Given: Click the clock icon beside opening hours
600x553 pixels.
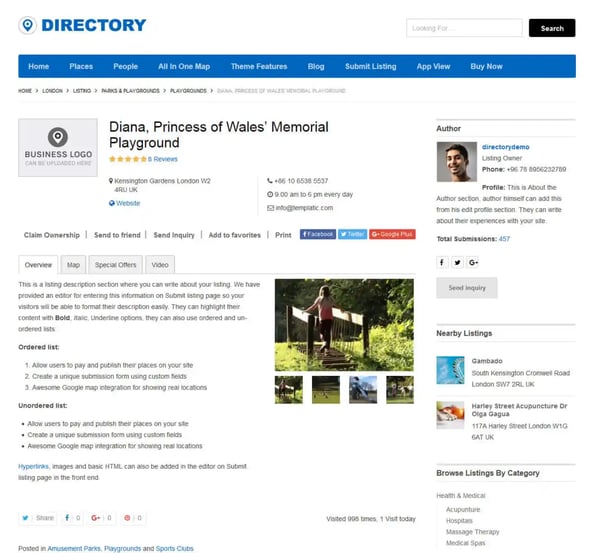Looking at the screenshot, I should [x=270, y=194].
